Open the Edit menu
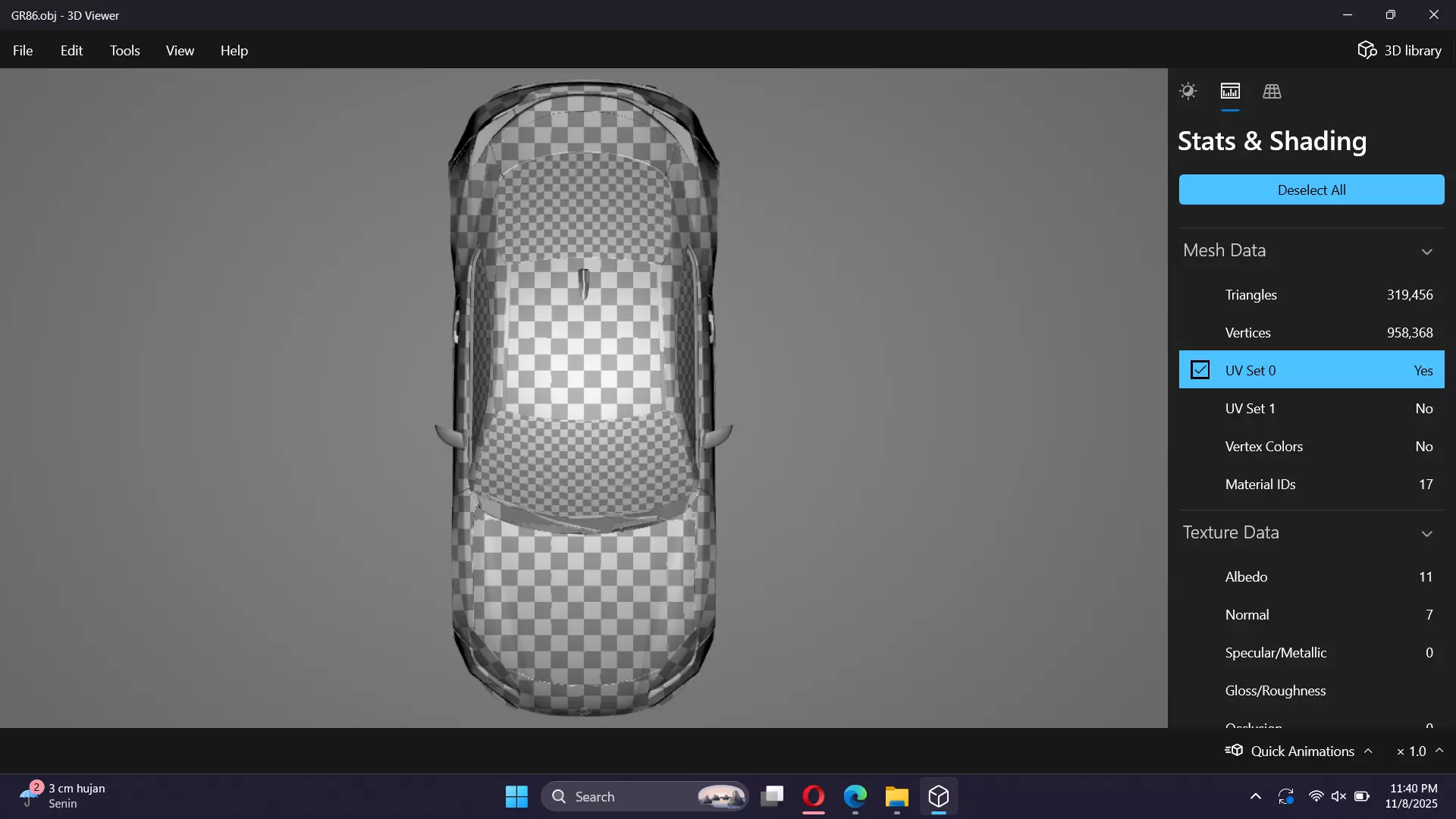 point(71,51)
